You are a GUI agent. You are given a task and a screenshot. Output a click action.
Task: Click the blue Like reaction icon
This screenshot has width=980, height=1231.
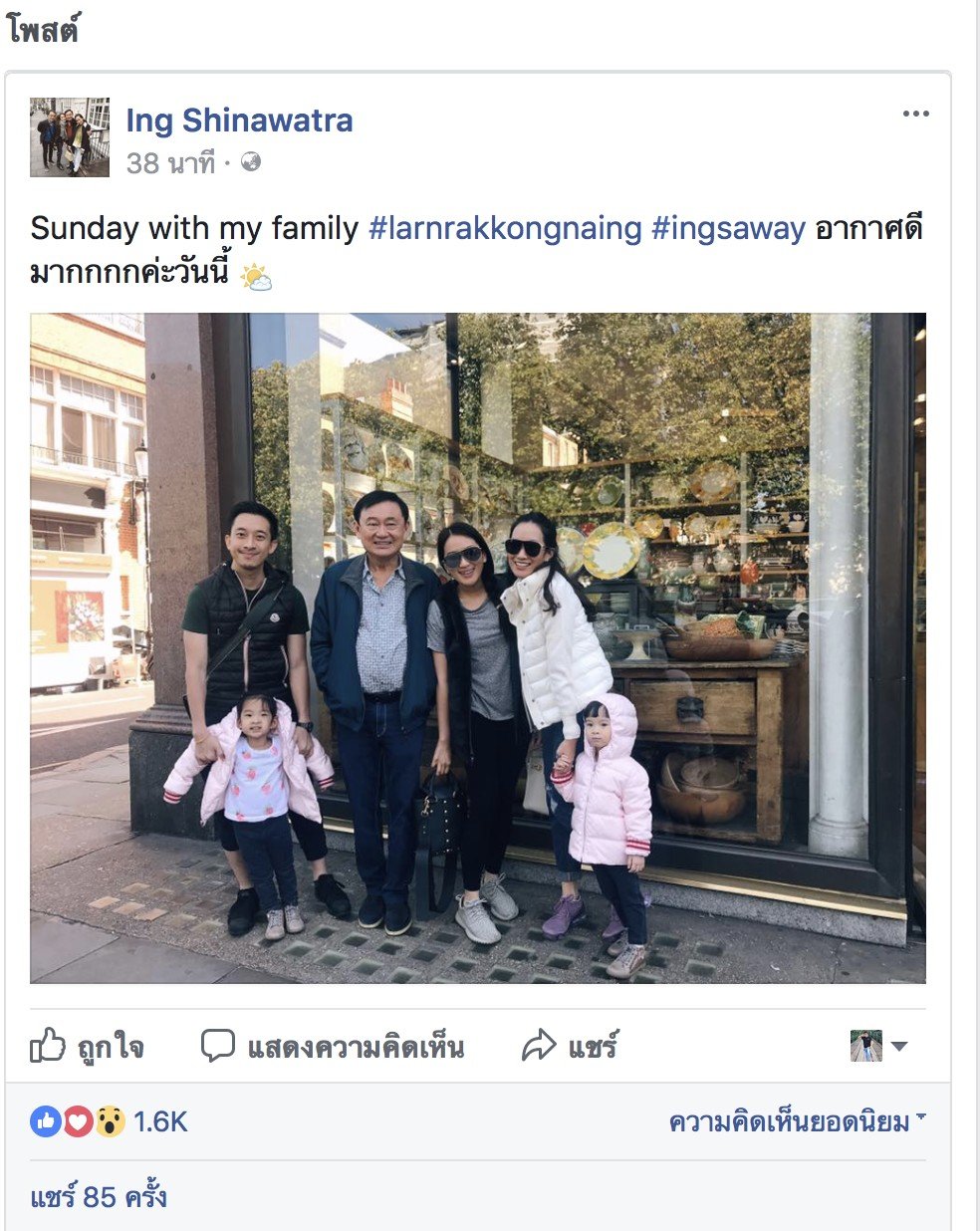pyautogui.click(x=45, y=1122)
